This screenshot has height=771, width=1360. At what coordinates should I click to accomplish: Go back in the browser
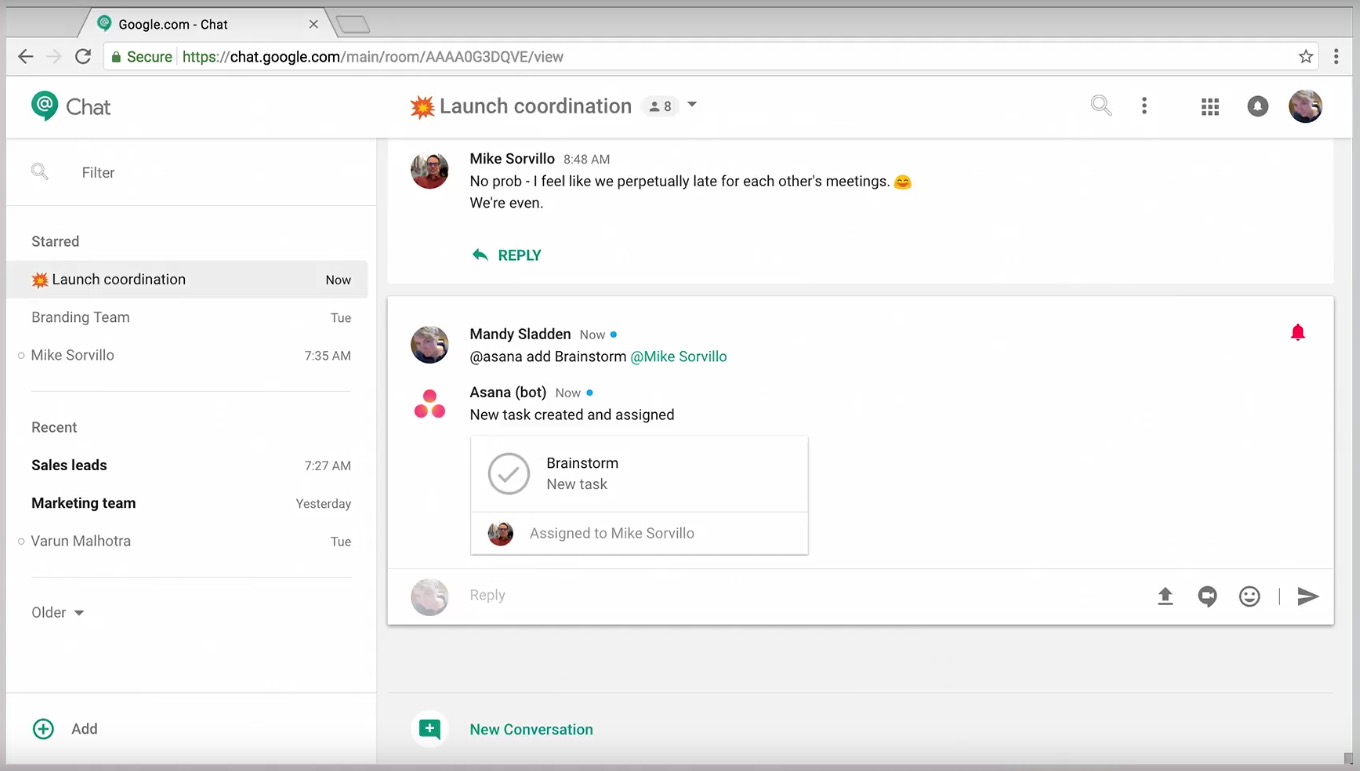pos(26,57)
